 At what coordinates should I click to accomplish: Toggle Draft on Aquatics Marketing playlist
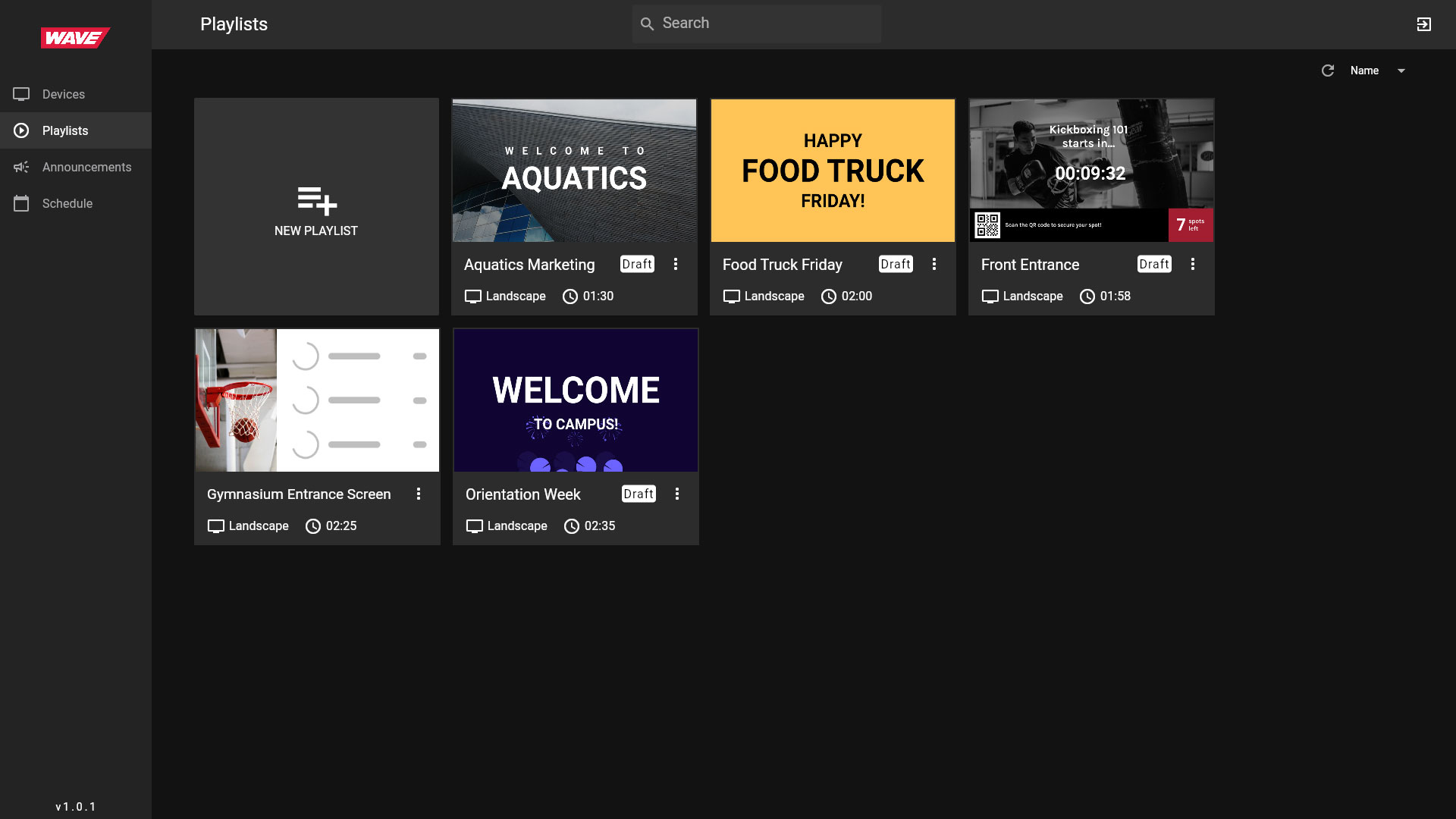(636, 264)
